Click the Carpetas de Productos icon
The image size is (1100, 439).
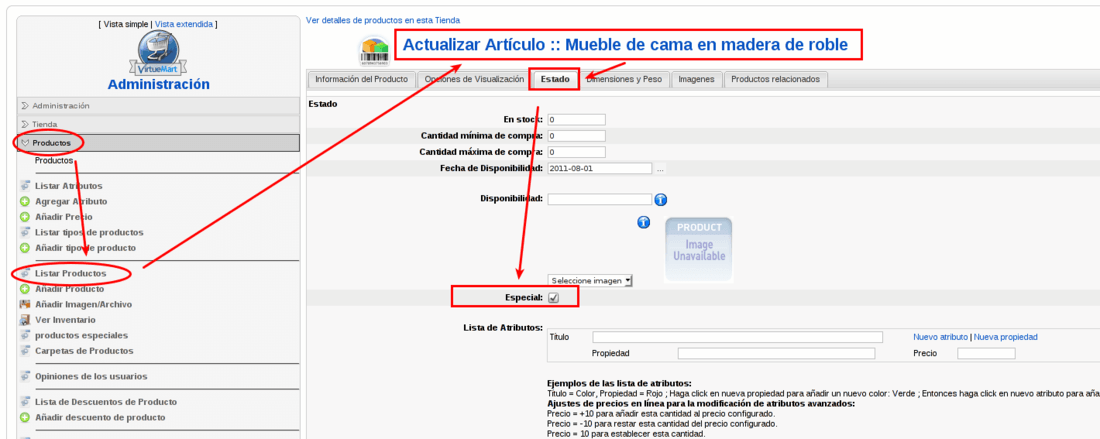click(25, 351)
